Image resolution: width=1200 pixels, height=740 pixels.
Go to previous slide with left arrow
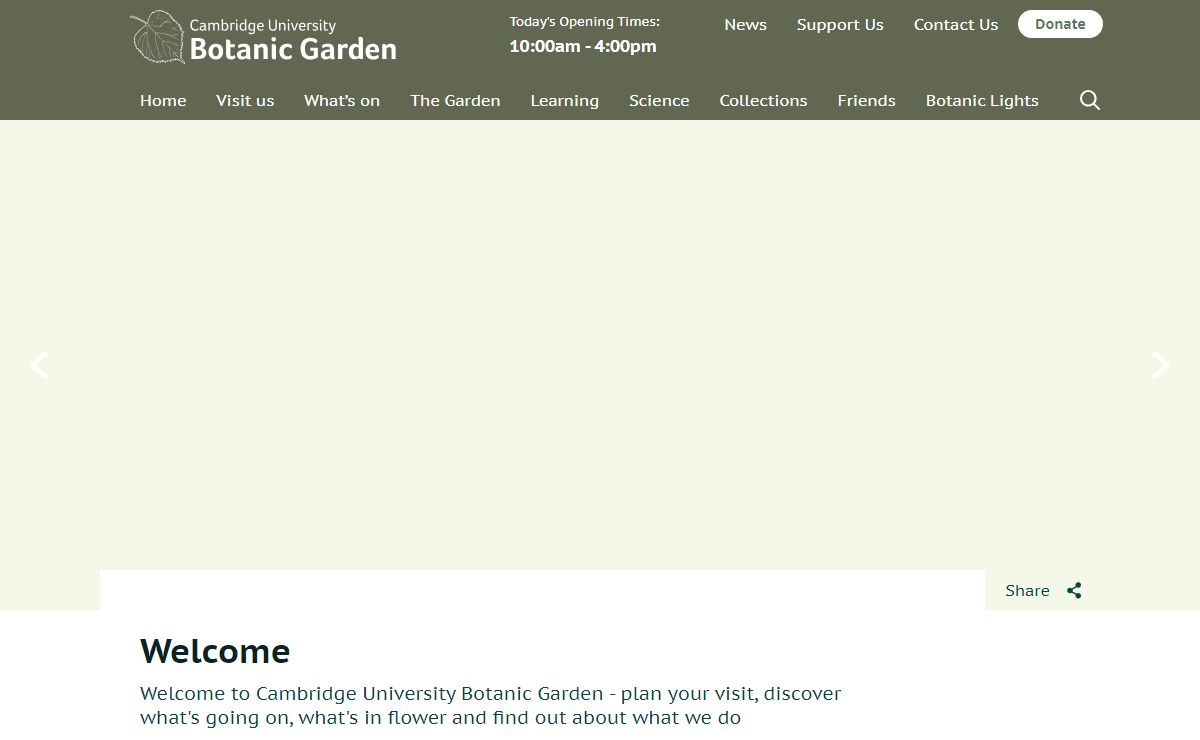(x=39, y=365)
